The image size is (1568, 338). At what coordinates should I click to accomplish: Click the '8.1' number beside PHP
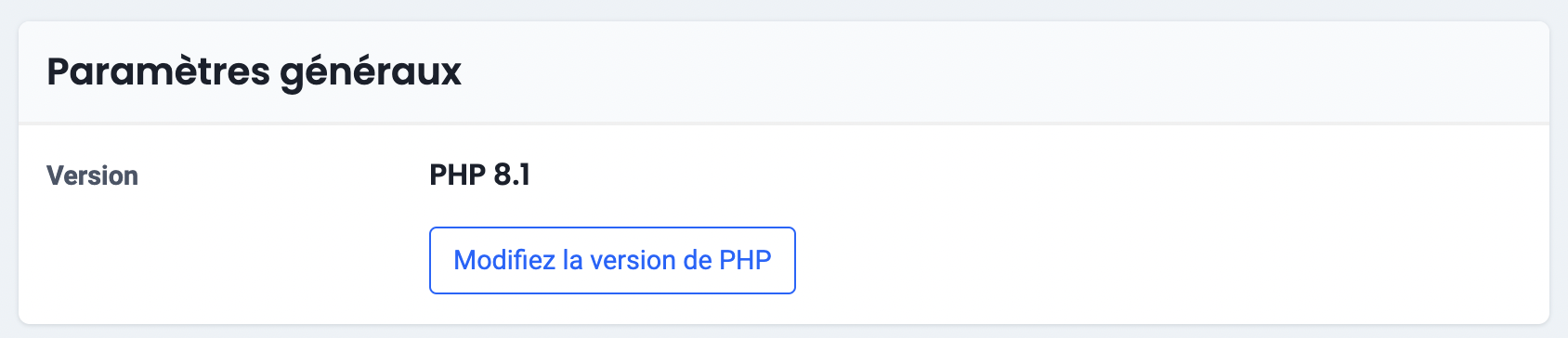pyautogui.click(x=512, y=175)
